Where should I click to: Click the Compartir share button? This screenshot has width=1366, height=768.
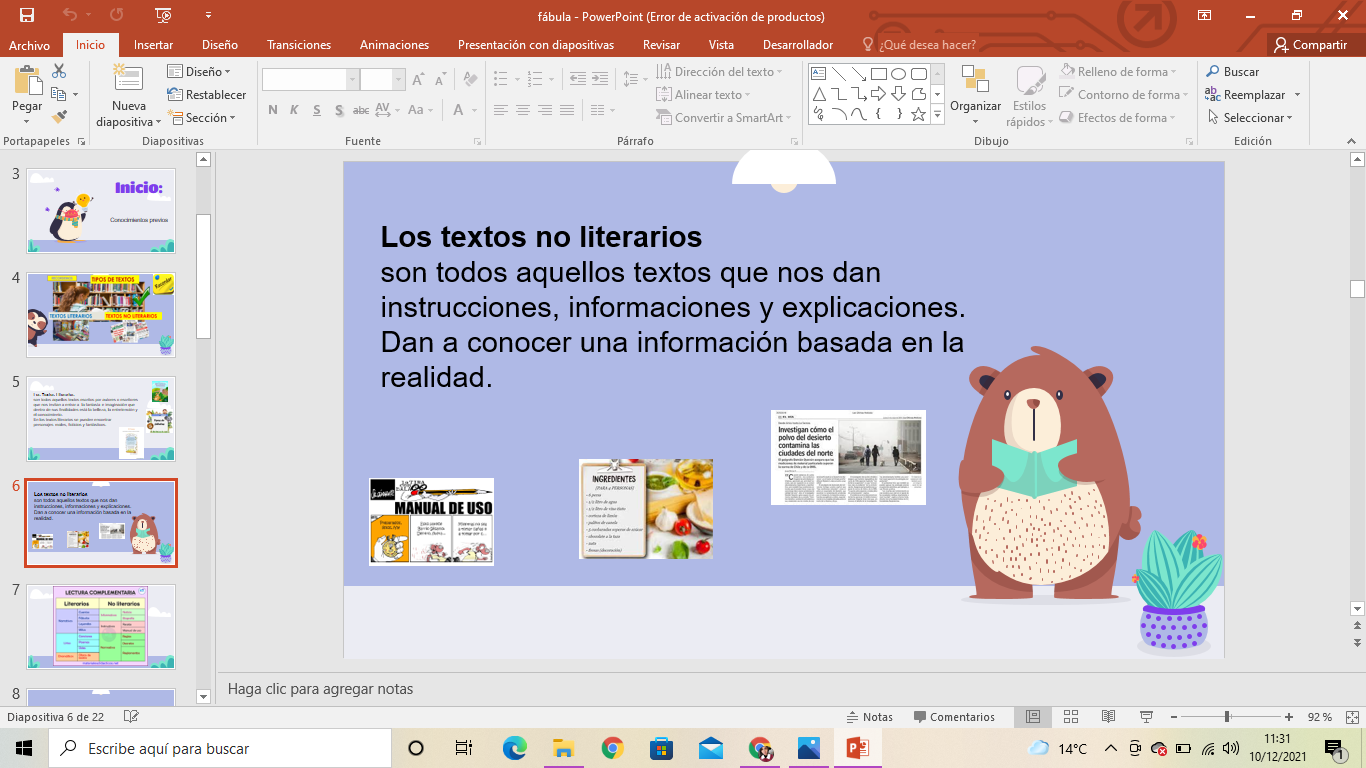1311,45
